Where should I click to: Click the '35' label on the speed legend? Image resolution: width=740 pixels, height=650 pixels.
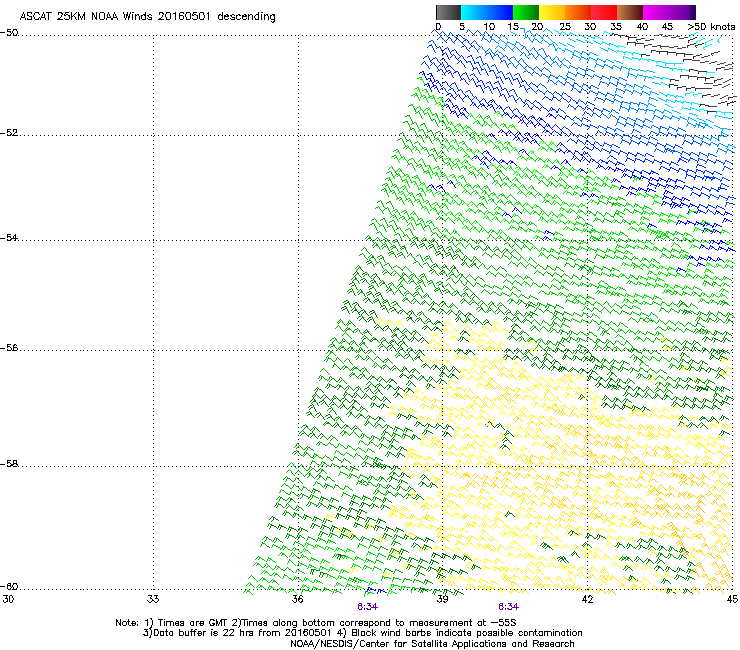[616, 27]
